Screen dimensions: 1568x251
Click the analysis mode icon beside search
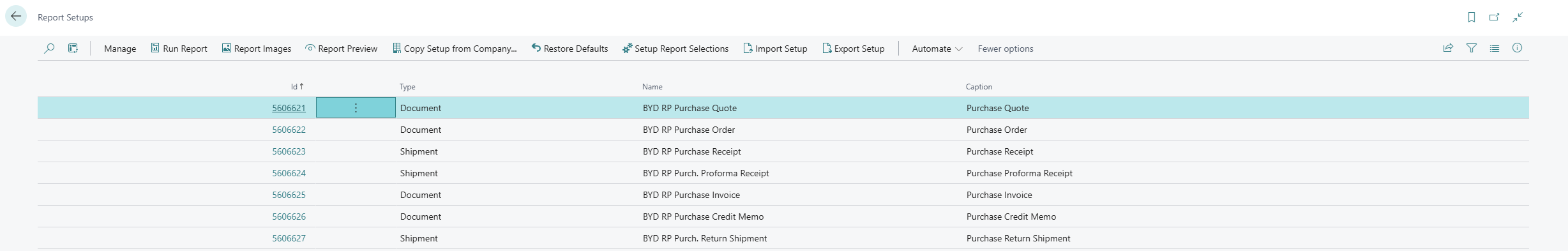pyautogui.click(x=73, y=49)
